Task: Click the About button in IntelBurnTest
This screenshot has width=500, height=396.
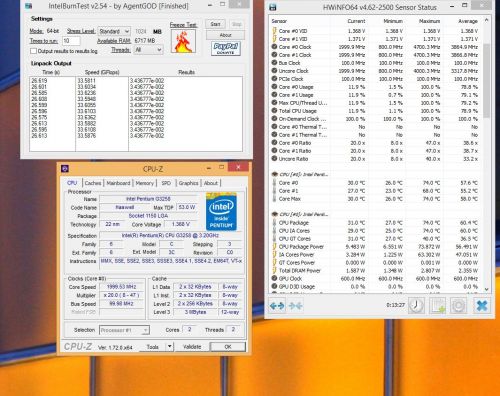Action: click(x=225, y=35)
